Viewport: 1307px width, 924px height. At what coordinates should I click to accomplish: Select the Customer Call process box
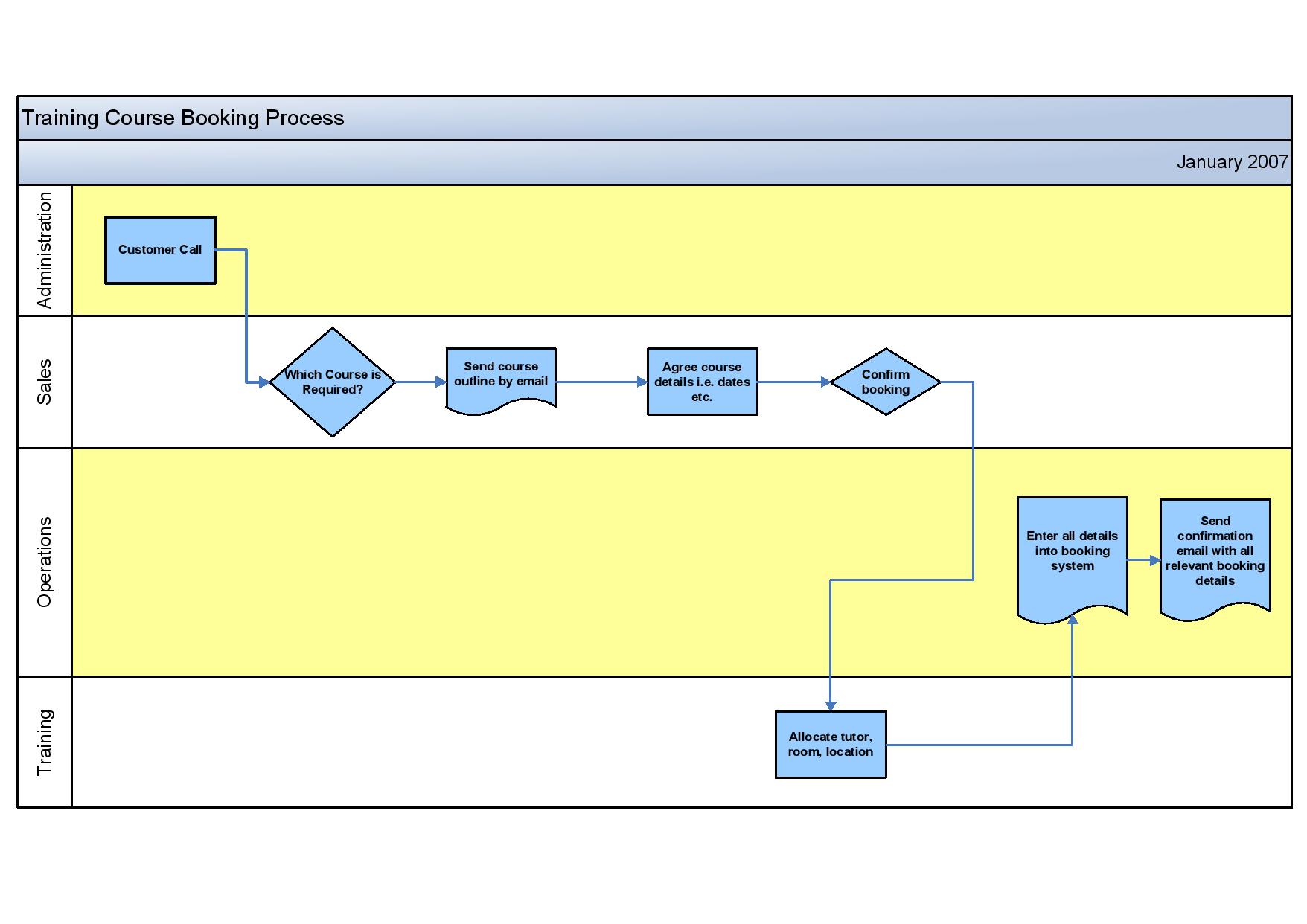(160, 250)
